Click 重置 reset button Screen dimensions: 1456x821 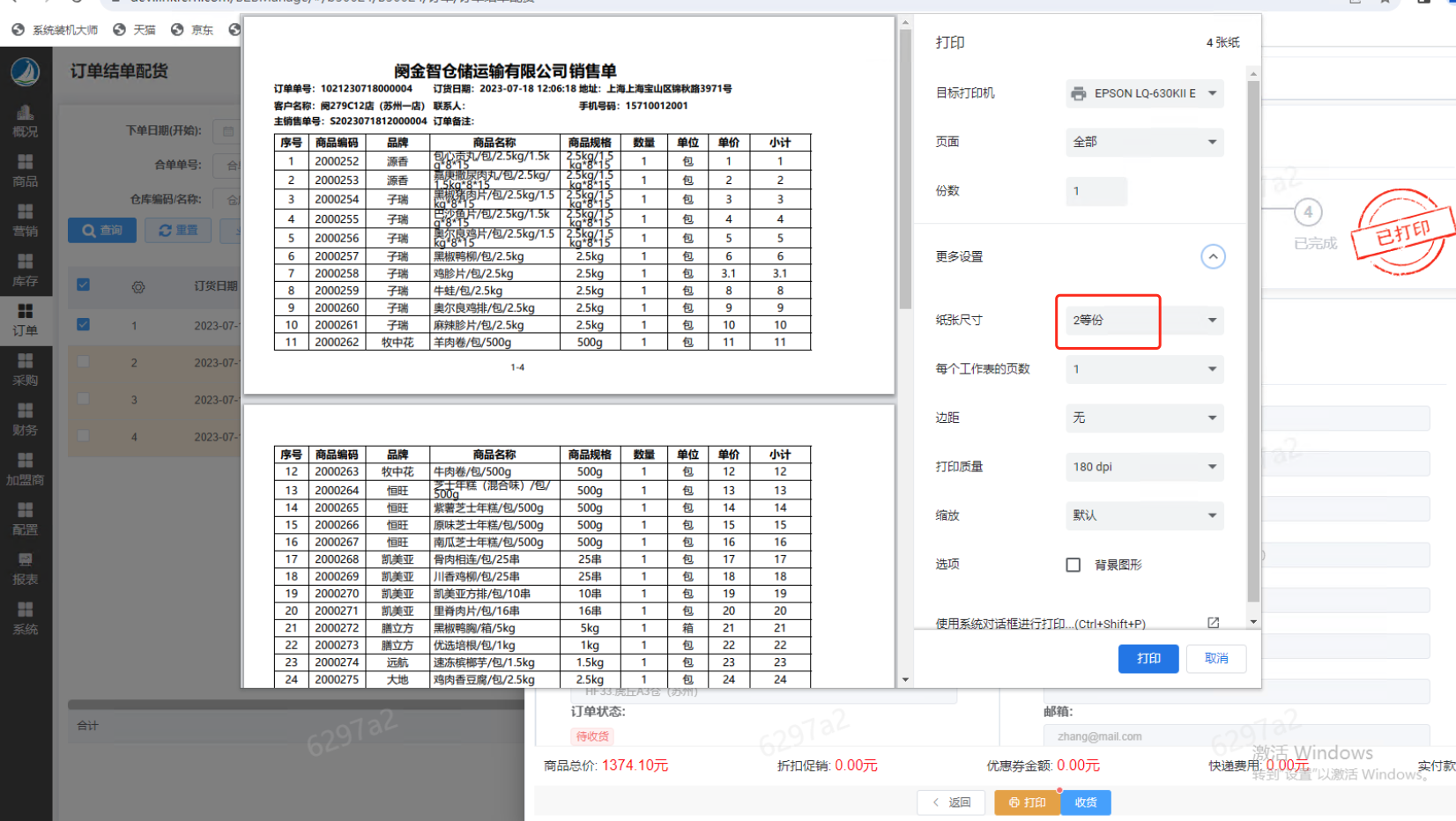click(178, 231)
